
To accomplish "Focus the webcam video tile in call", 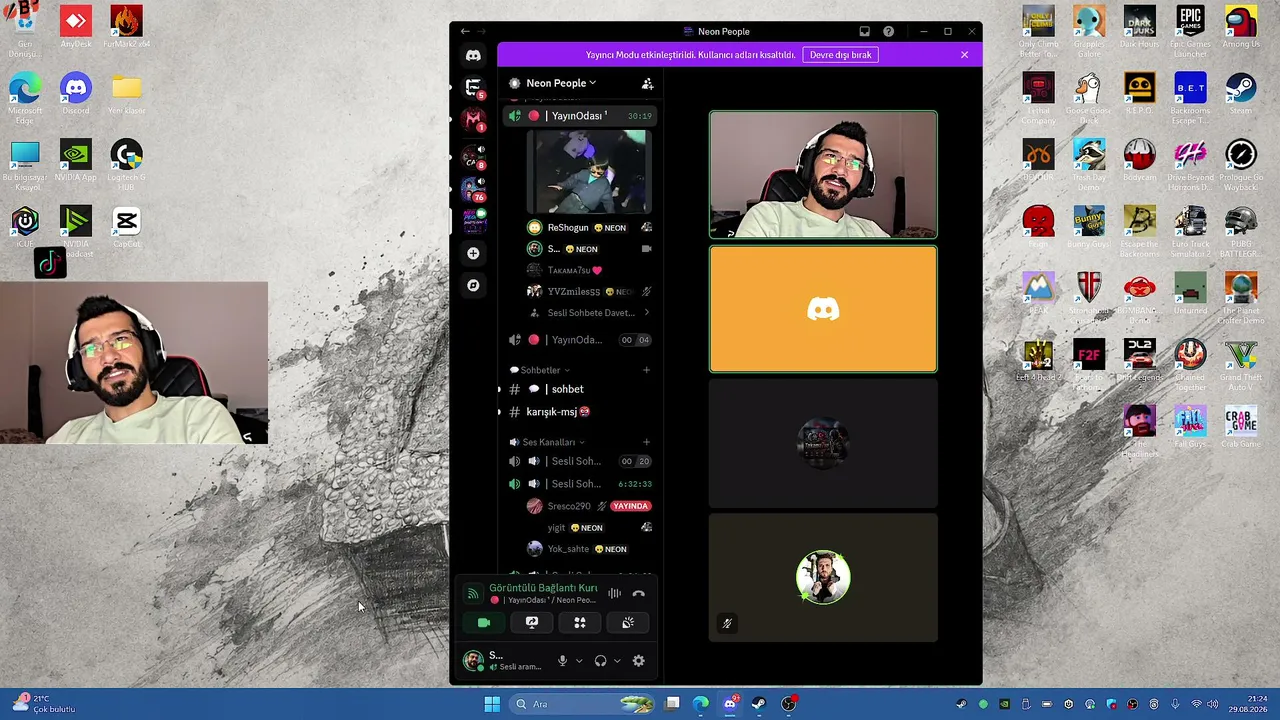I will (823, 175).
